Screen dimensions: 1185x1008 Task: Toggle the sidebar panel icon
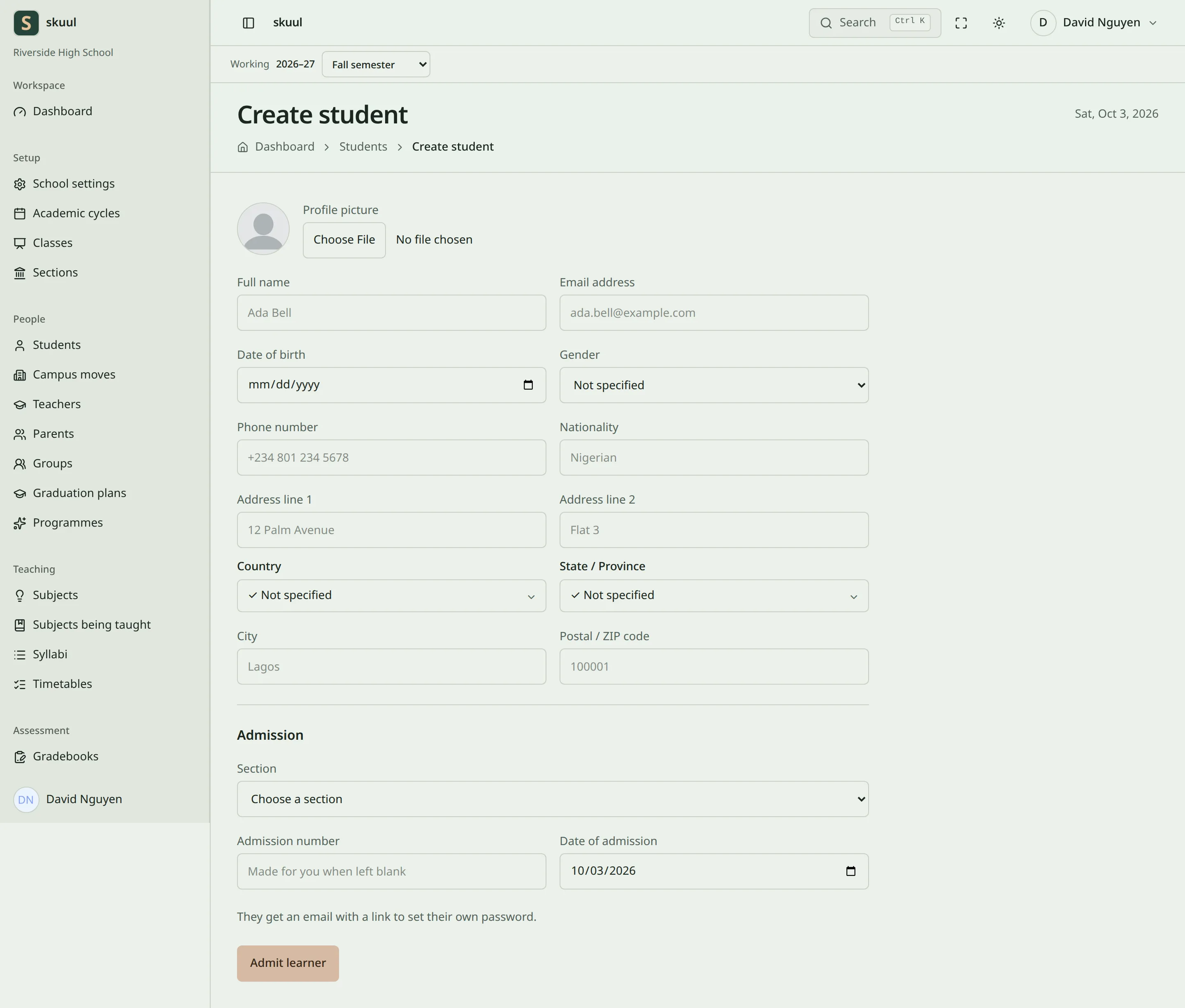coord(248,23)
